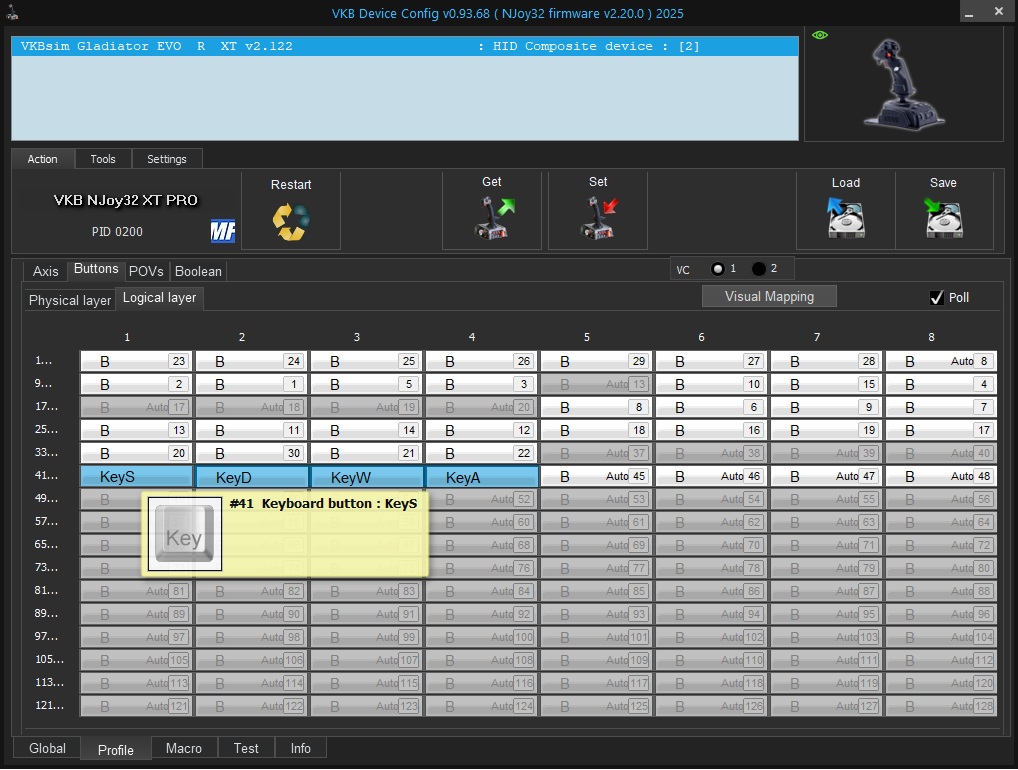The height and width of the screenshot is (770, 1018).
Task: Open the Settings tab
Action: click(166, 159)
